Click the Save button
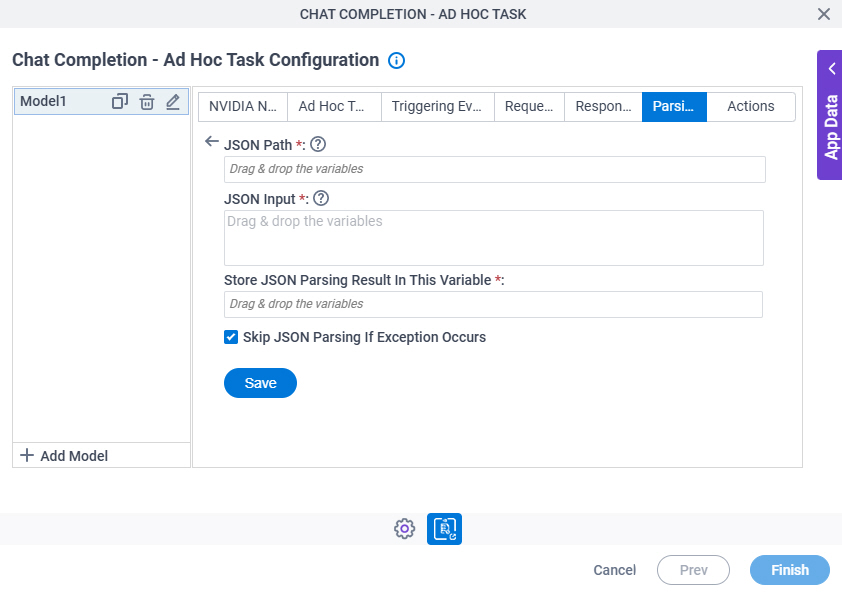This screenshot has width=842, height=592. click(260, 383)
